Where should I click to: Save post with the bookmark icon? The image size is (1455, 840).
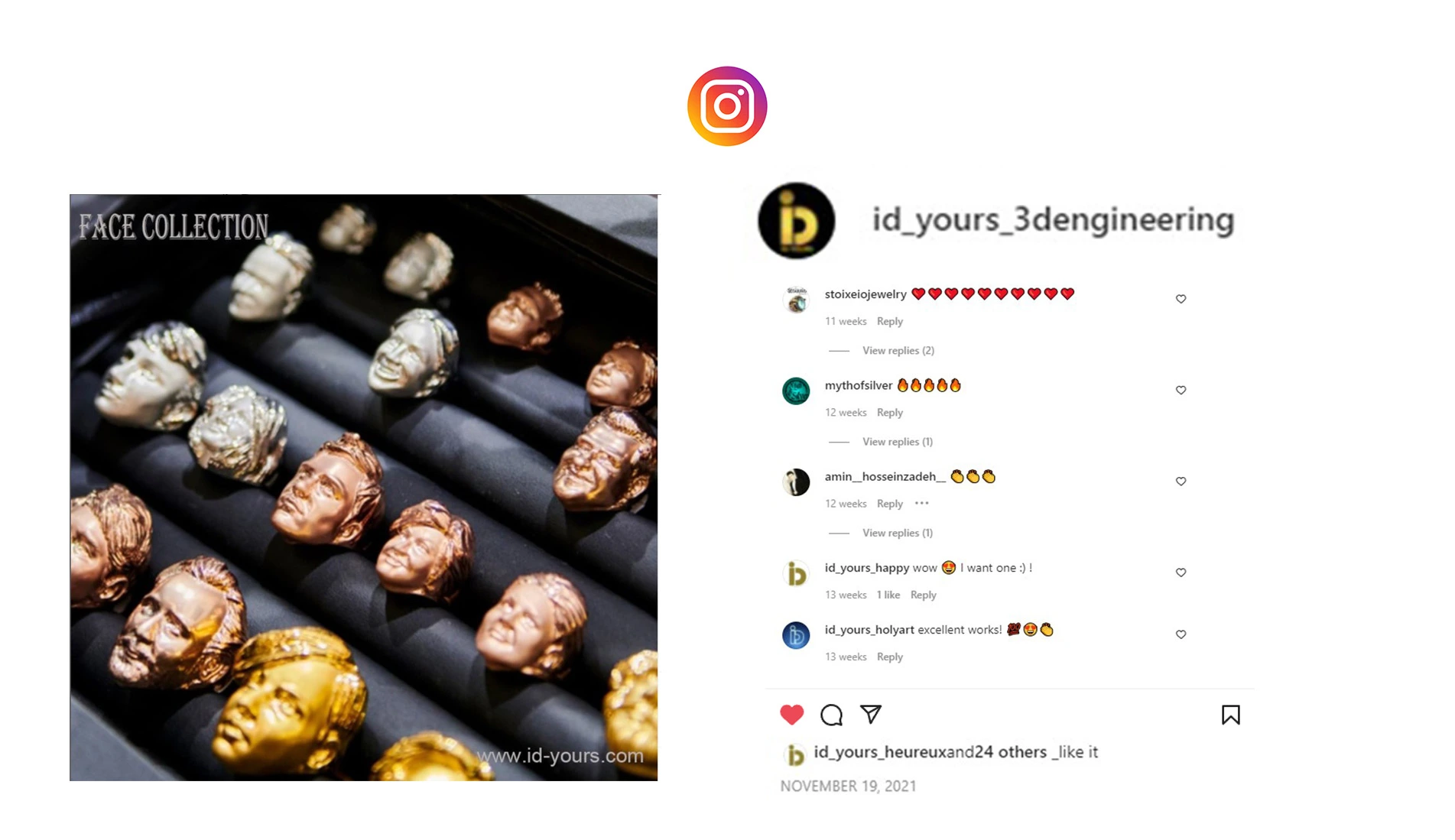point(1230,715)
